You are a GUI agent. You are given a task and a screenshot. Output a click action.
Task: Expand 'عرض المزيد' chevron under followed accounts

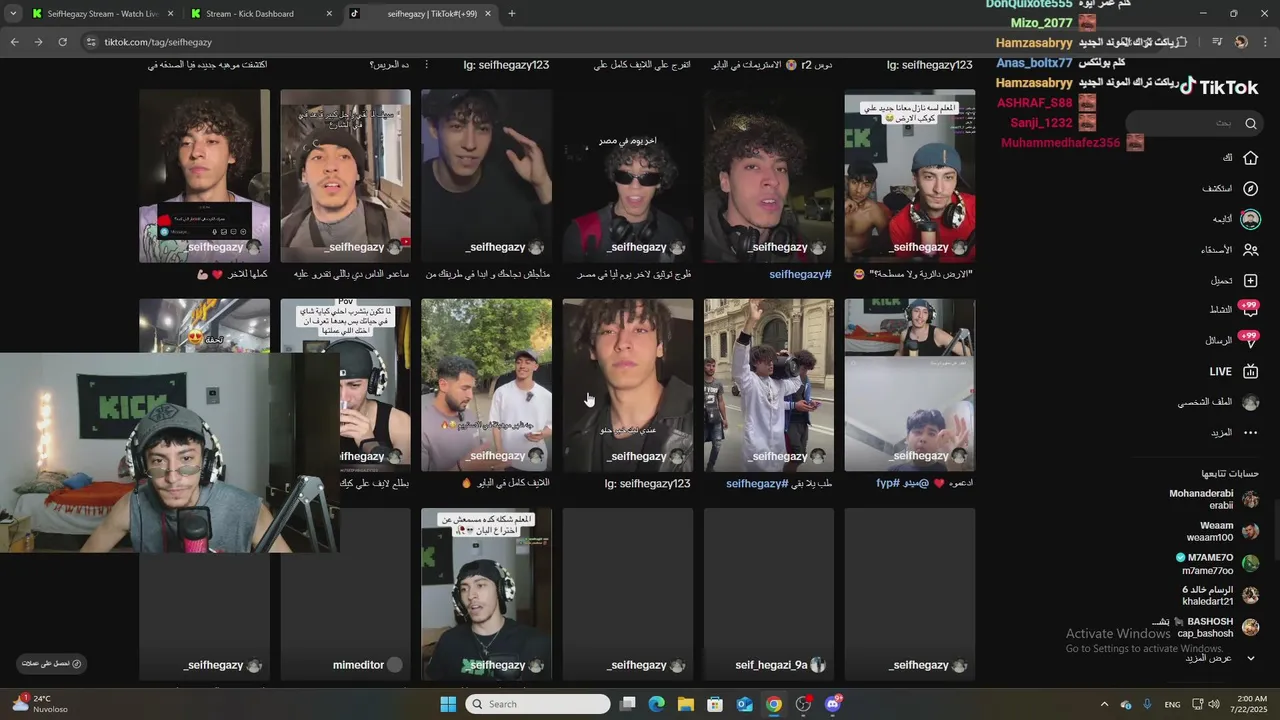[1251, 658]
